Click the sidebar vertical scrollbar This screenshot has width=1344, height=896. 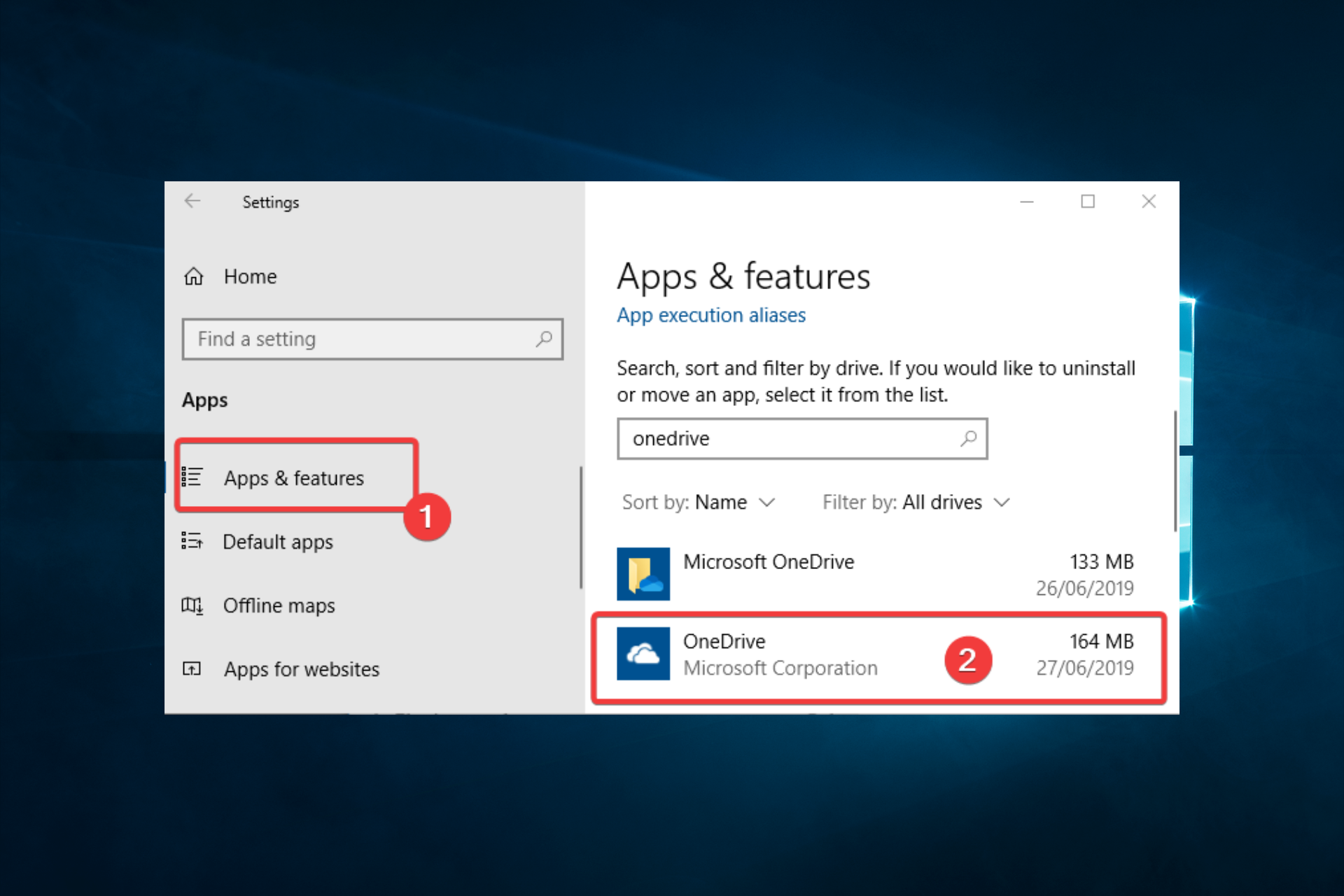[x=581, y=528]
